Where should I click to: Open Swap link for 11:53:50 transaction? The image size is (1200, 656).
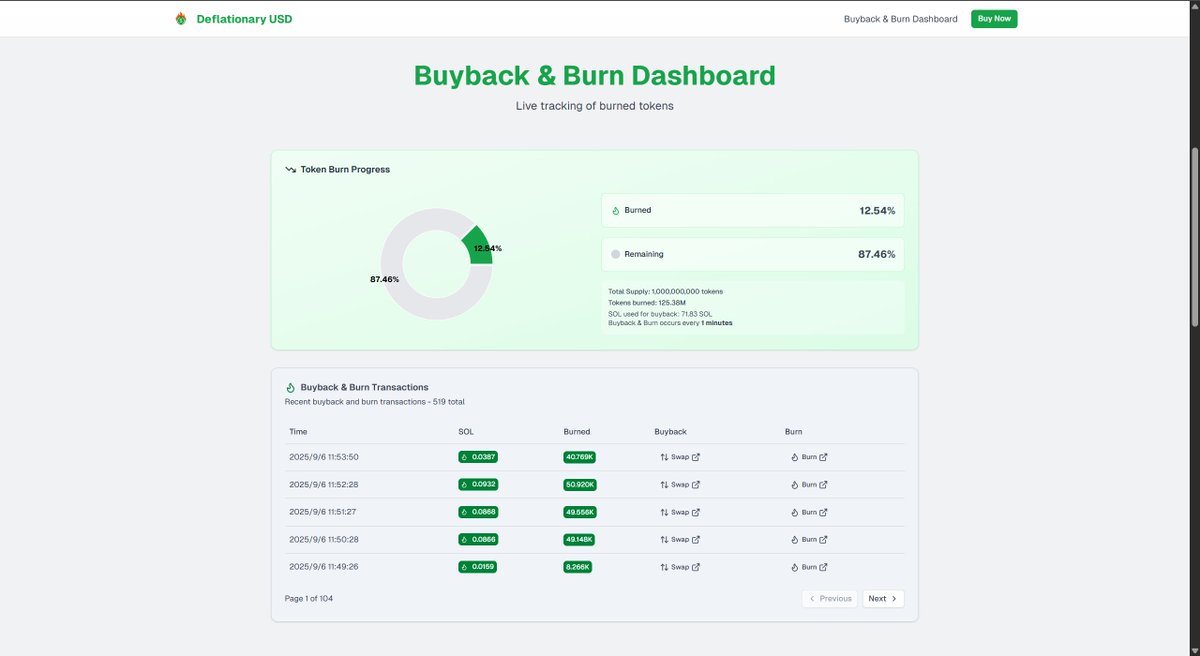(680, 457)
